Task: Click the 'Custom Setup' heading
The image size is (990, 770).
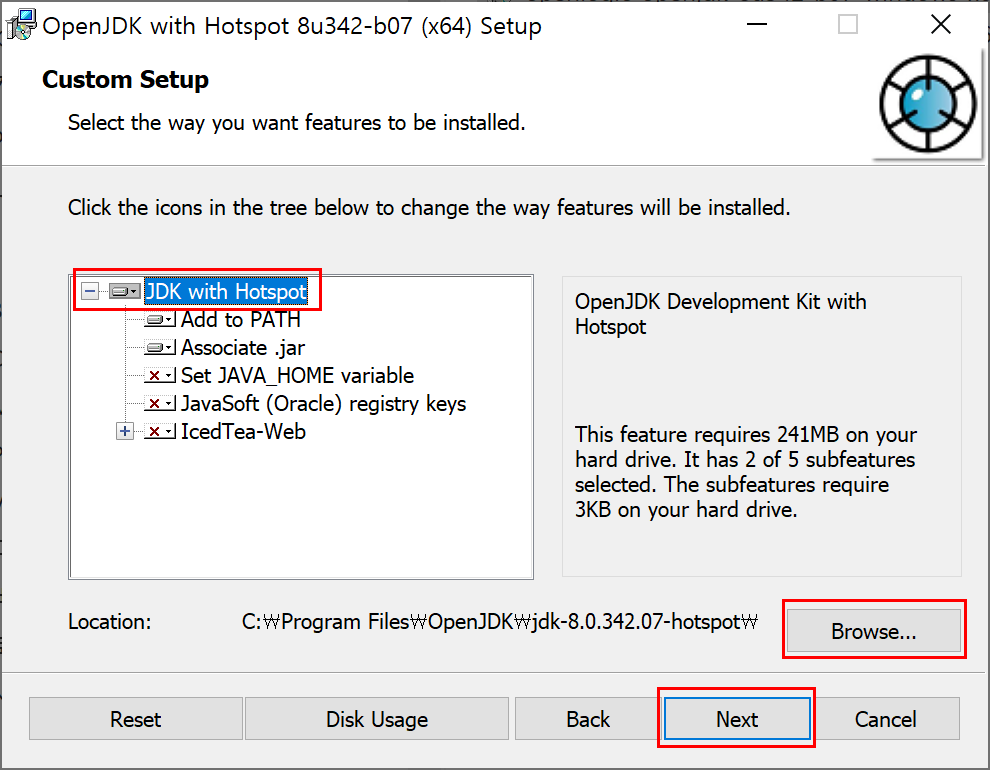Action: 126,80
